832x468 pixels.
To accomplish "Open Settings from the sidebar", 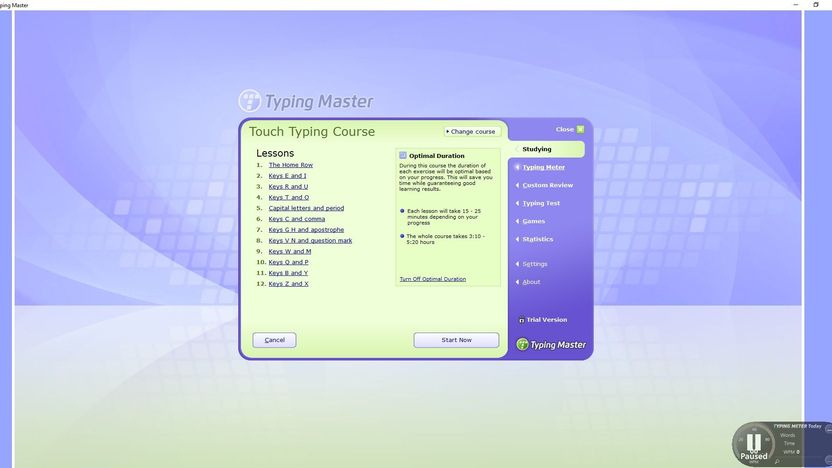I will pos(535,264).
